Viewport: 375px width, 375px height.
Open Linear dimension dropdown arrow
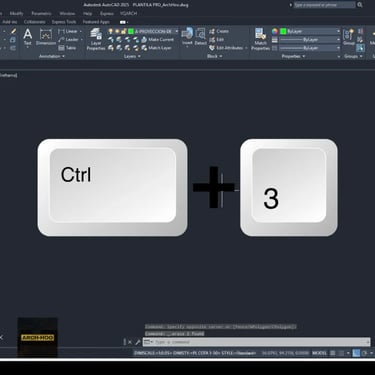(x=80, y=31)
